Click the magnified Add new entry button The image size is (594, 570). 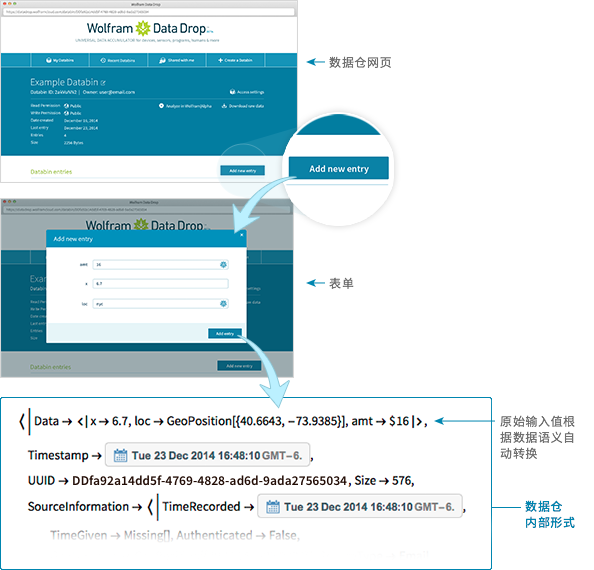(x=339, y=169)
